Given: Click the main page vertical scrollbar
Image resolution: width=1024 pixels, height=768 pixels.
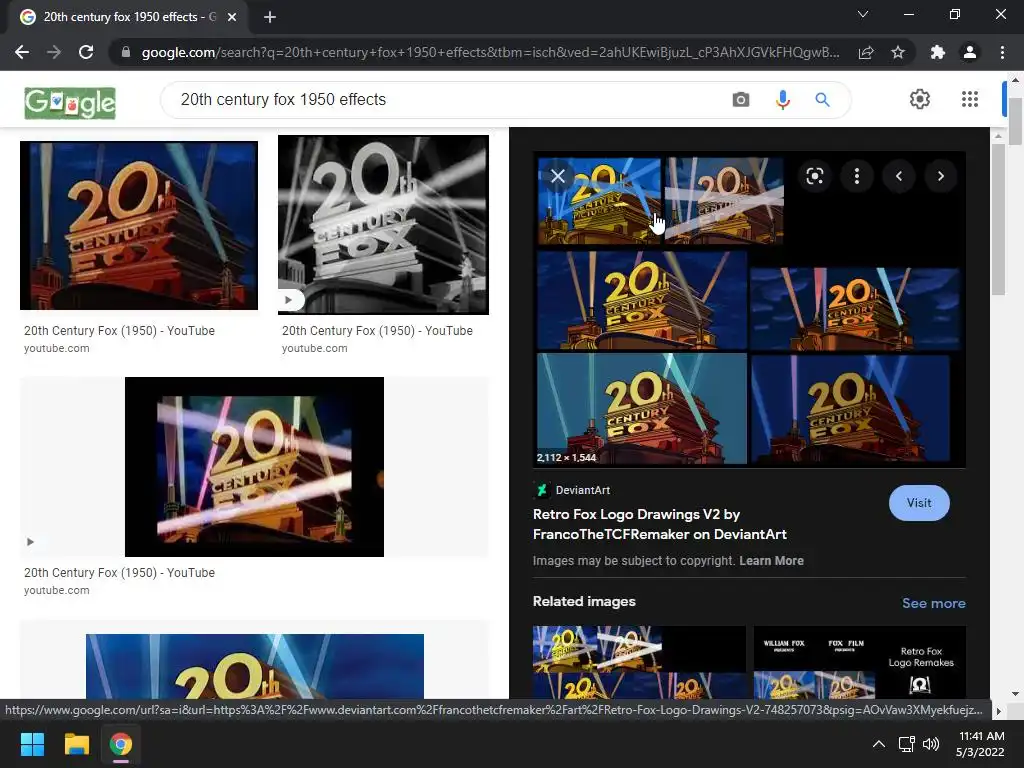Looking at the screenshot, I should 1015,121.
